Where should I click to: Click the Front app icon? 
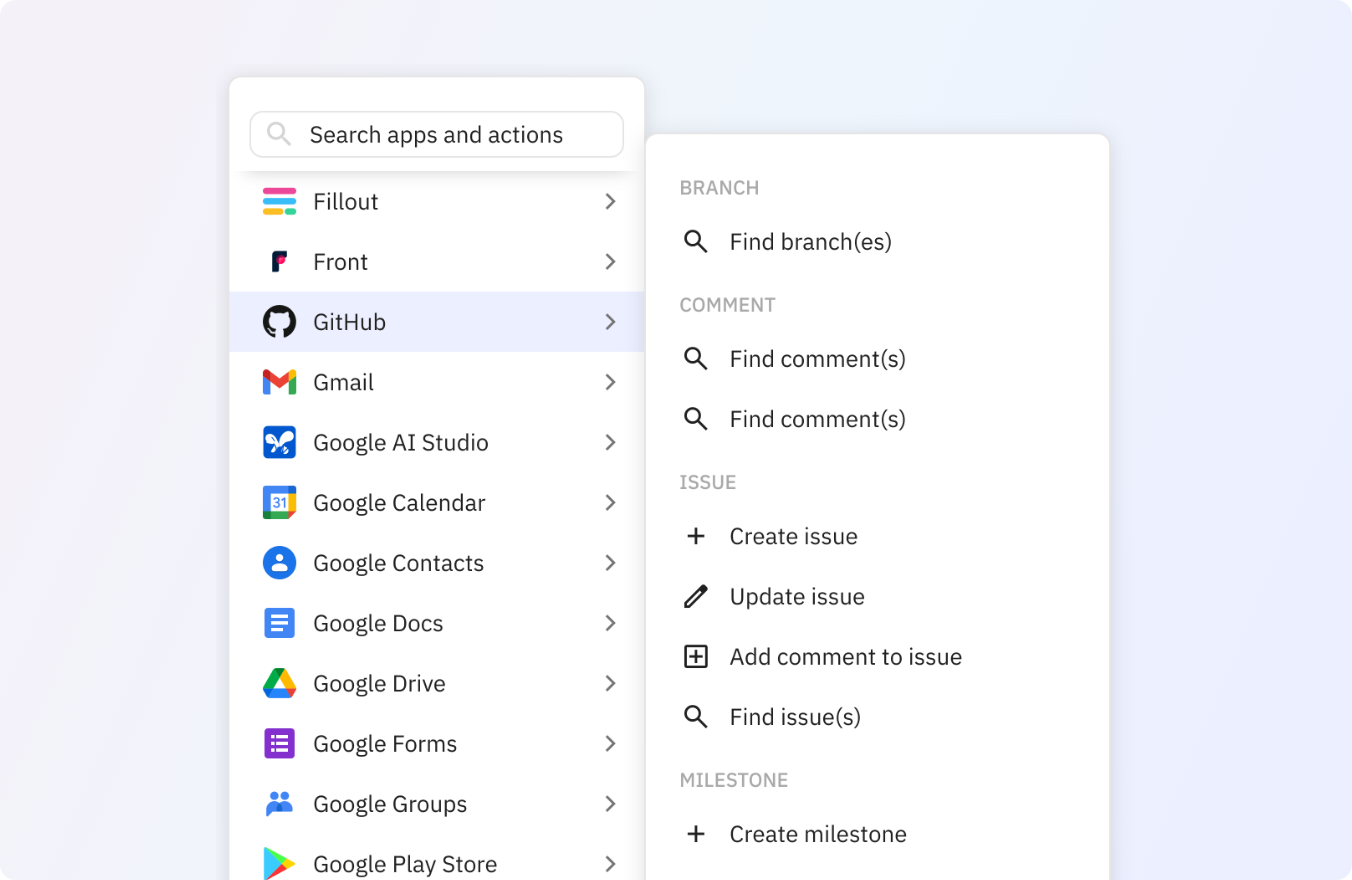pos(279,262)
